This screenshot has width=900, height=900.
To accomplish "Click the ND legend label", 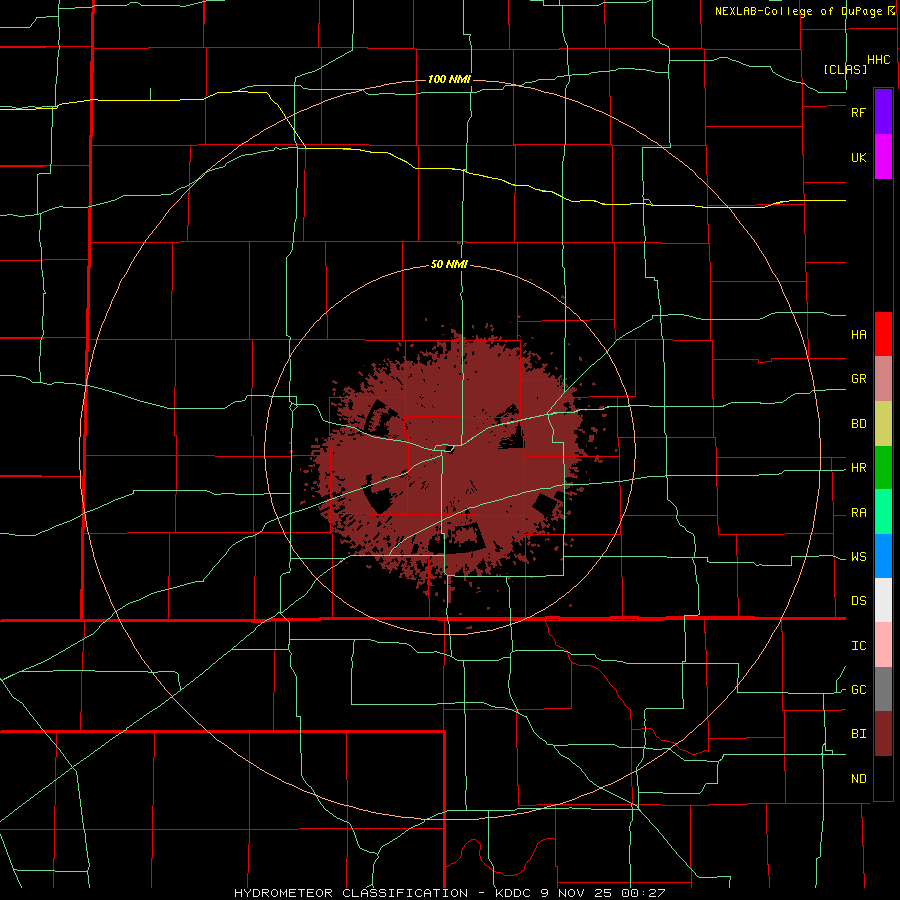I will pos(858,779).
